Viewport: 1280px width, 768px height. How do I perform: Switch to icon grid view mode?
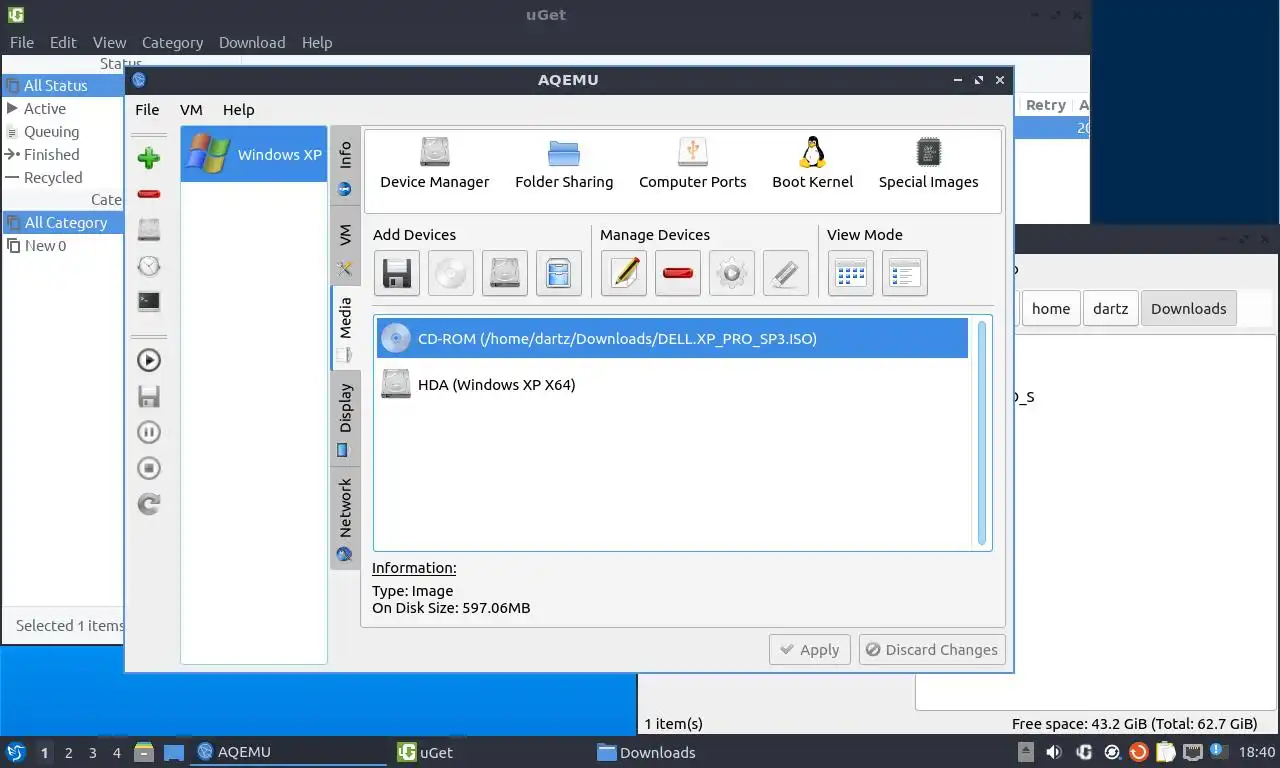851,273
